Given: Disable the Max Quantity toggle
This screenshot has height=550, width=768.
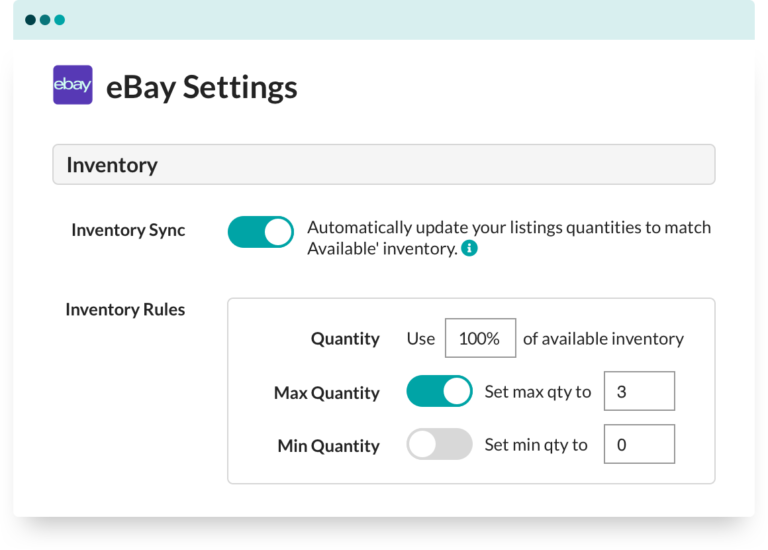Looking at the screenshot, I should tap(439, 391).
